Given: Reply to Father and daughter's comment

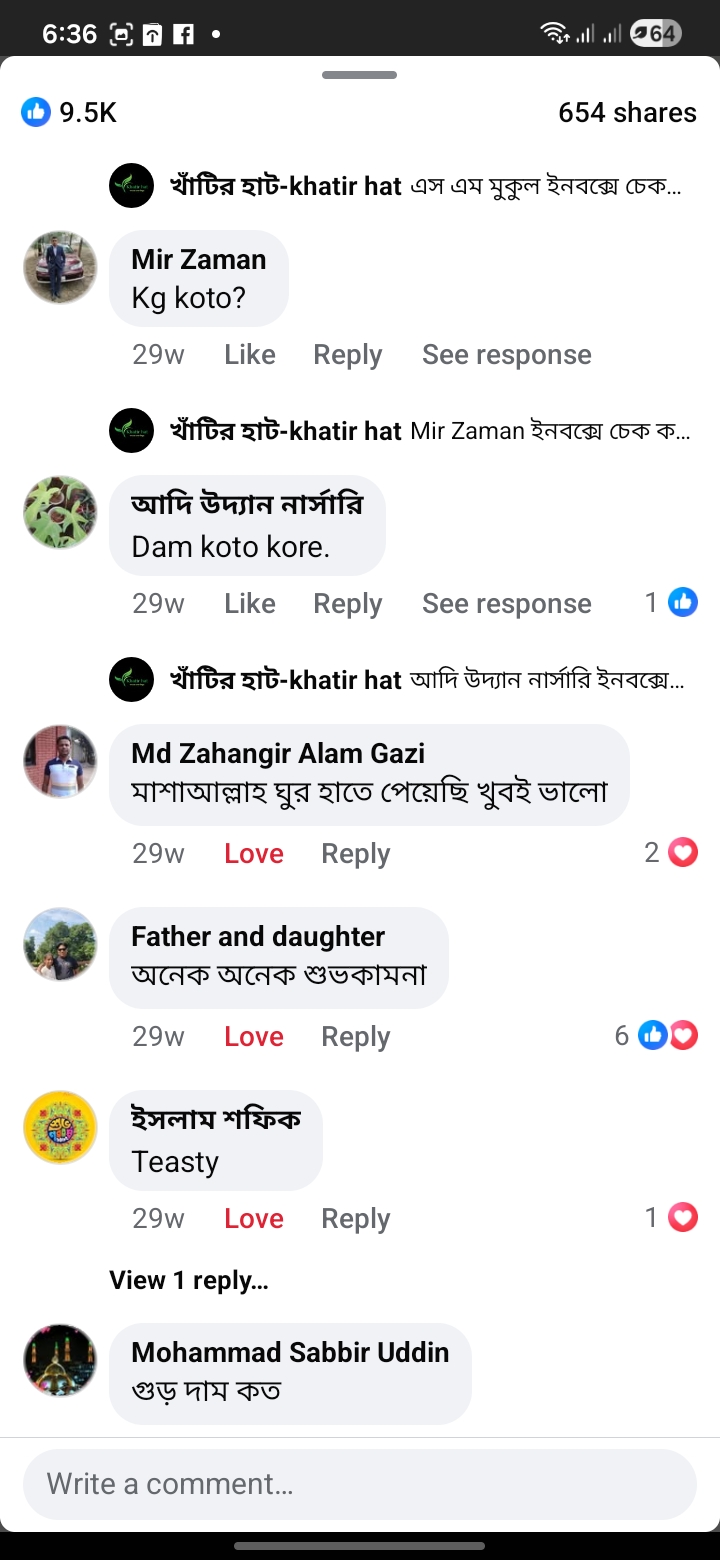Looking at the screenshot, I should click(x=355, y=1036).
